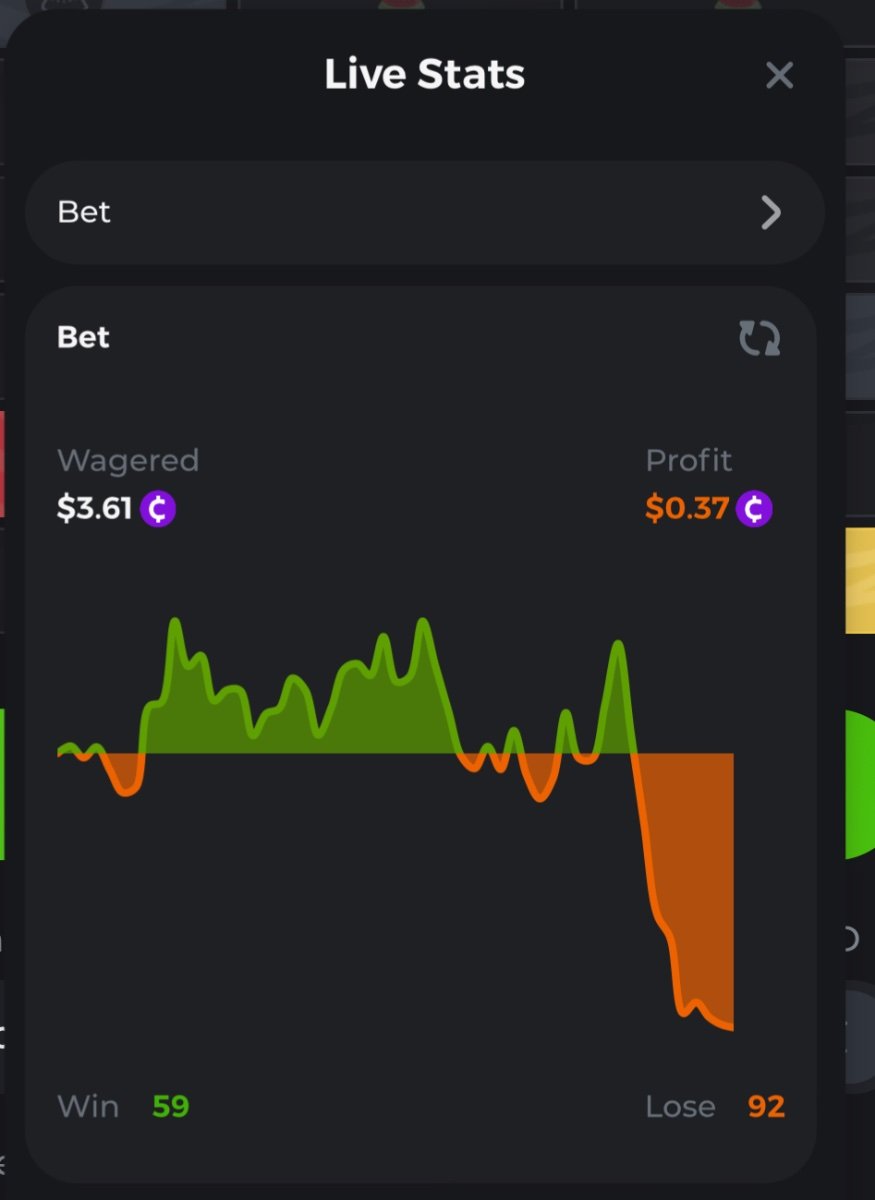This screenshot has height=1200, width=875.
Task: Expand the Bet selector chevron arrow
Action: pyautogui.click(x=770, y=212)
